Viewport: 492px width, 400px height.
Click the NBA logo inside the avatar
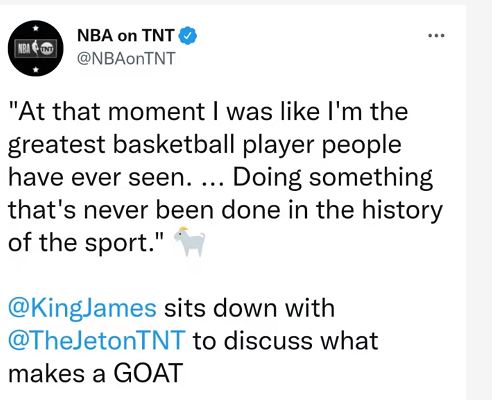click(x=26, y=49)
